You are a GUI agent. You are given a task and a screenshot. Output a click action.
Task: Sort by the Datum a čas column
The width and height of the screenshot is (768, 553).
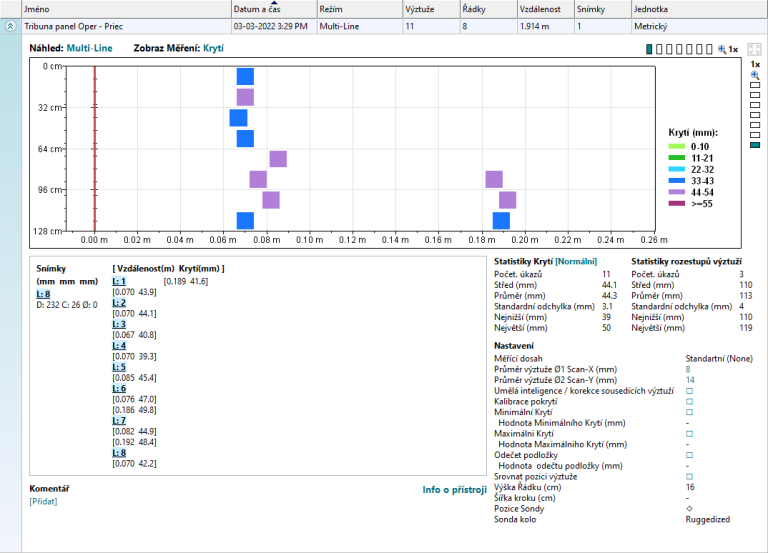(274, 9)
